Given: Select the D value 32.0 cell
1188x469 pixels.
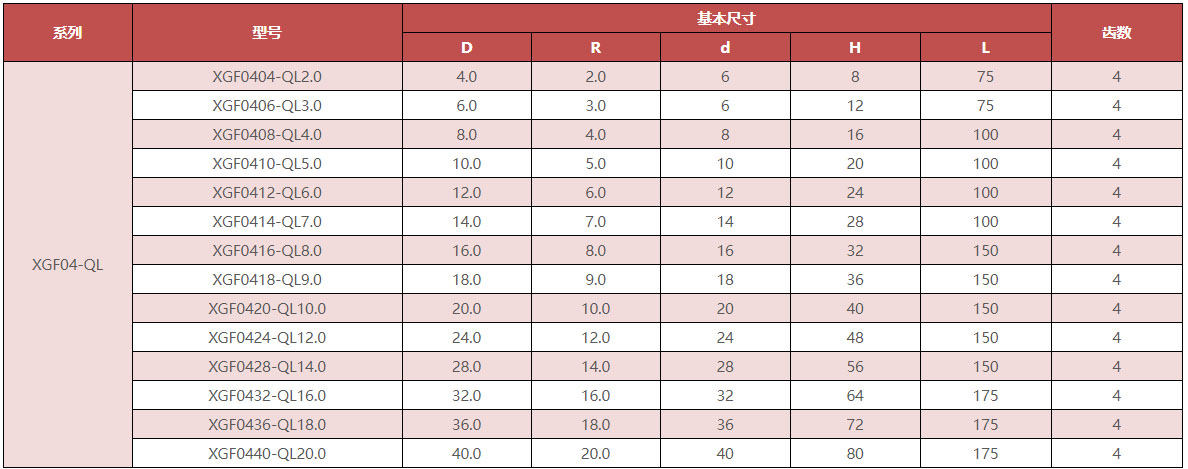Looking at the screenshot, I should (467, 395).
